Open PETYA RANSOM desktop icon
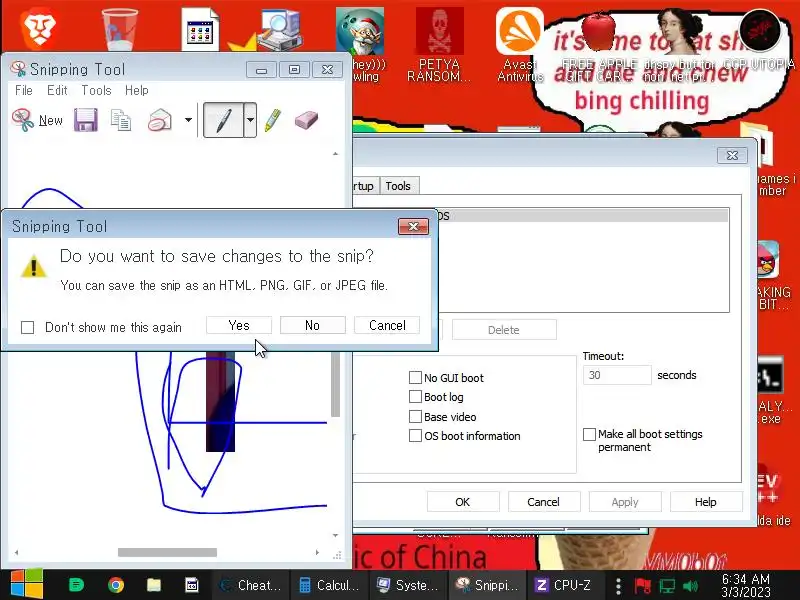800x600 pixels. click(439, 45)
